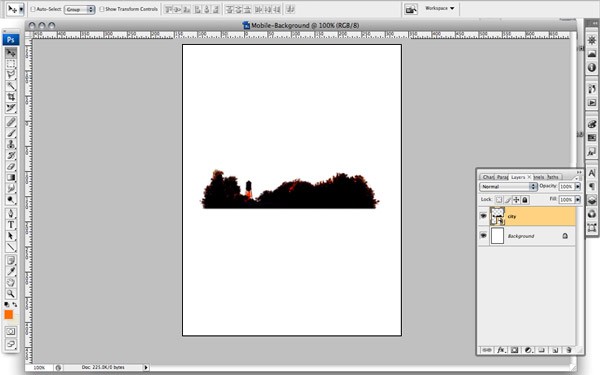Select the Brush tool
Screen dimensions: 600x375
pyautogui.click(x=11, y=133)
